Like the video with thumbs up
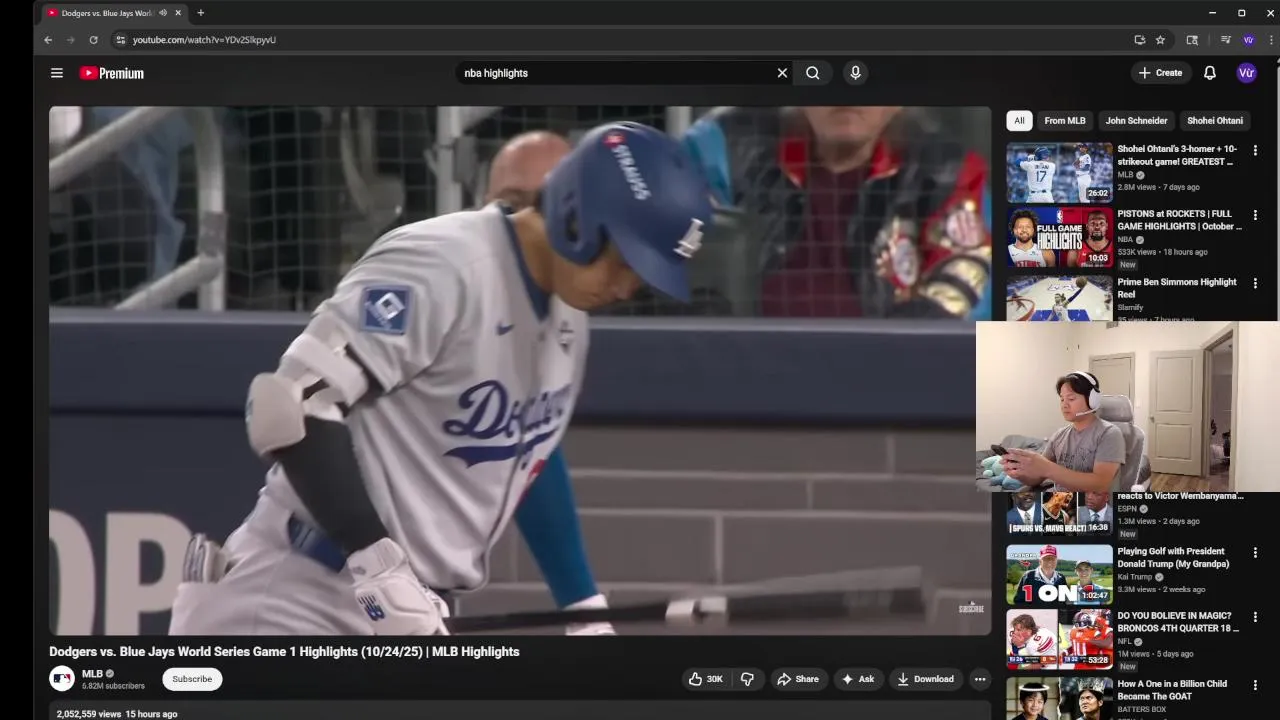The width and height of the screenshot is (1280, 720). (x=706, y=679)
